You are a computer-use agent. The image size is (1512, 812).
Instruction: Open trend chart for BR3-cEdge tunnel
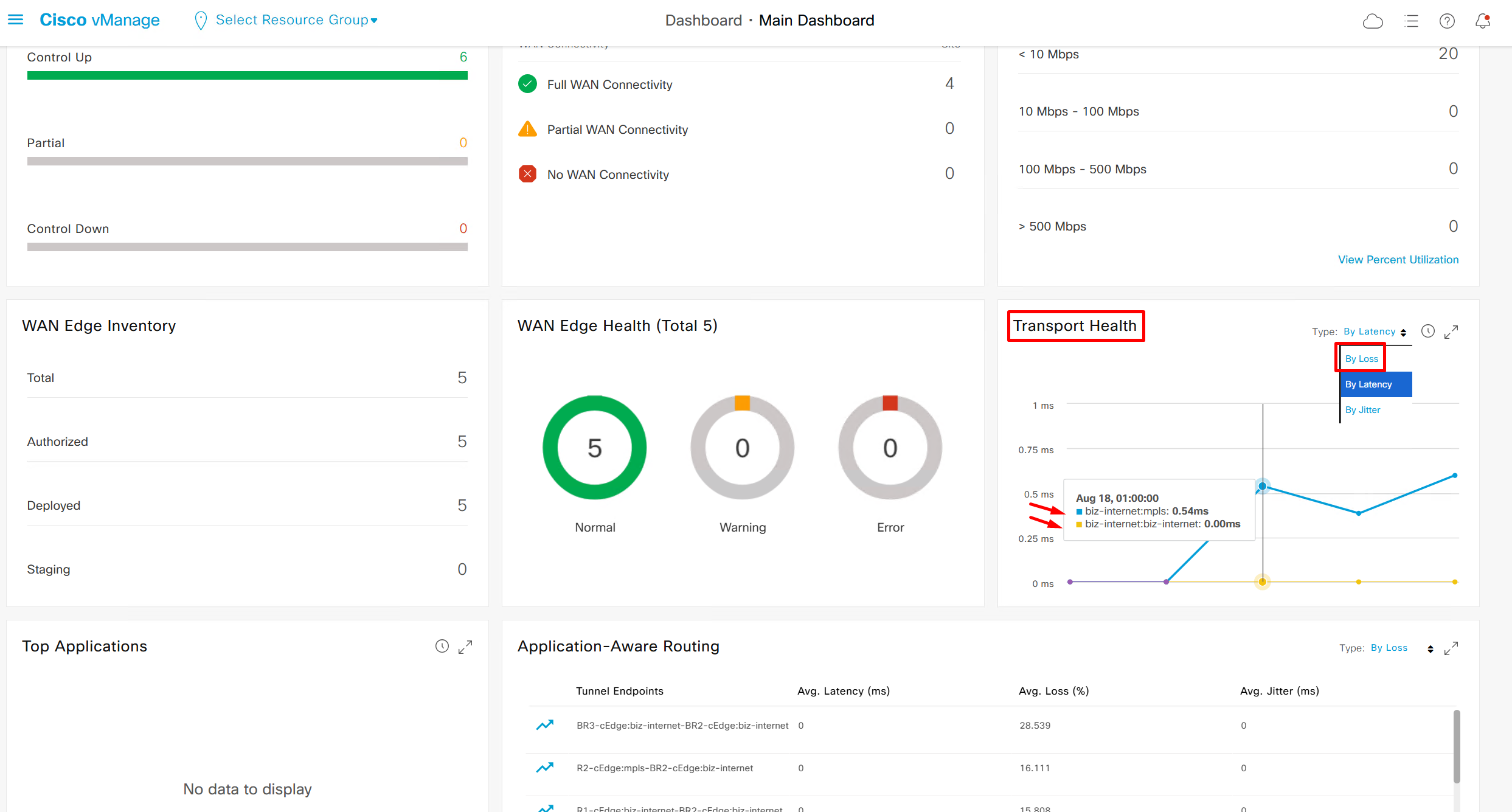[x=545, y=725]
